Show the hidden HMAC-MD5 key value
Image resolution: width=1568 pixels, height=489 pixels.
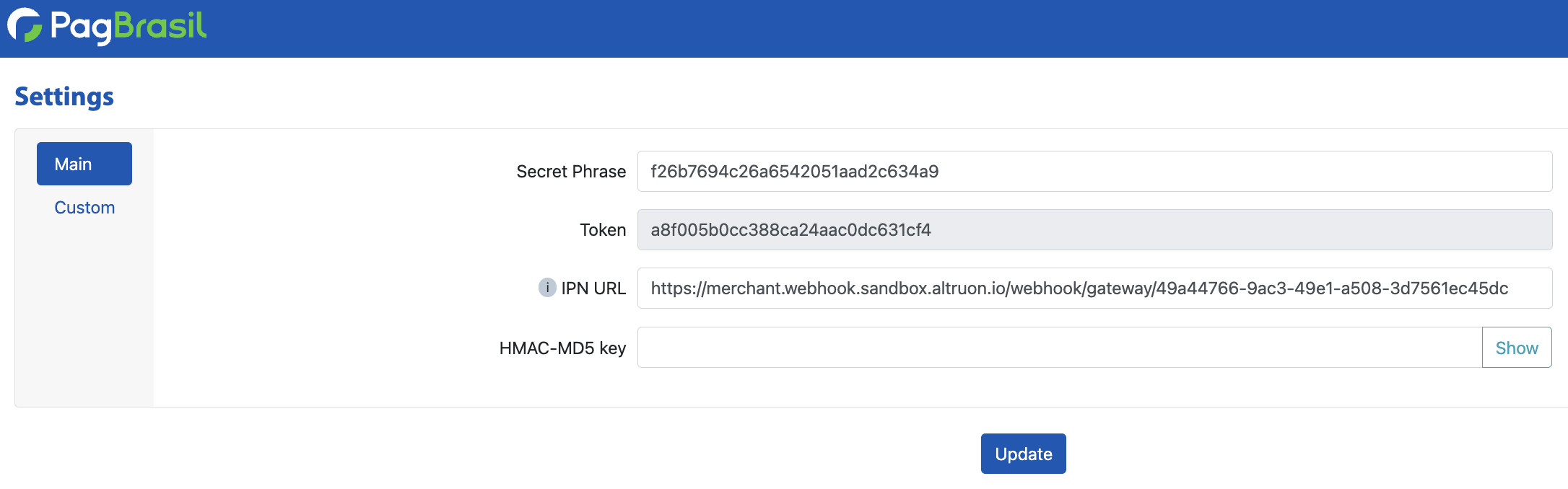point(1516,347)
